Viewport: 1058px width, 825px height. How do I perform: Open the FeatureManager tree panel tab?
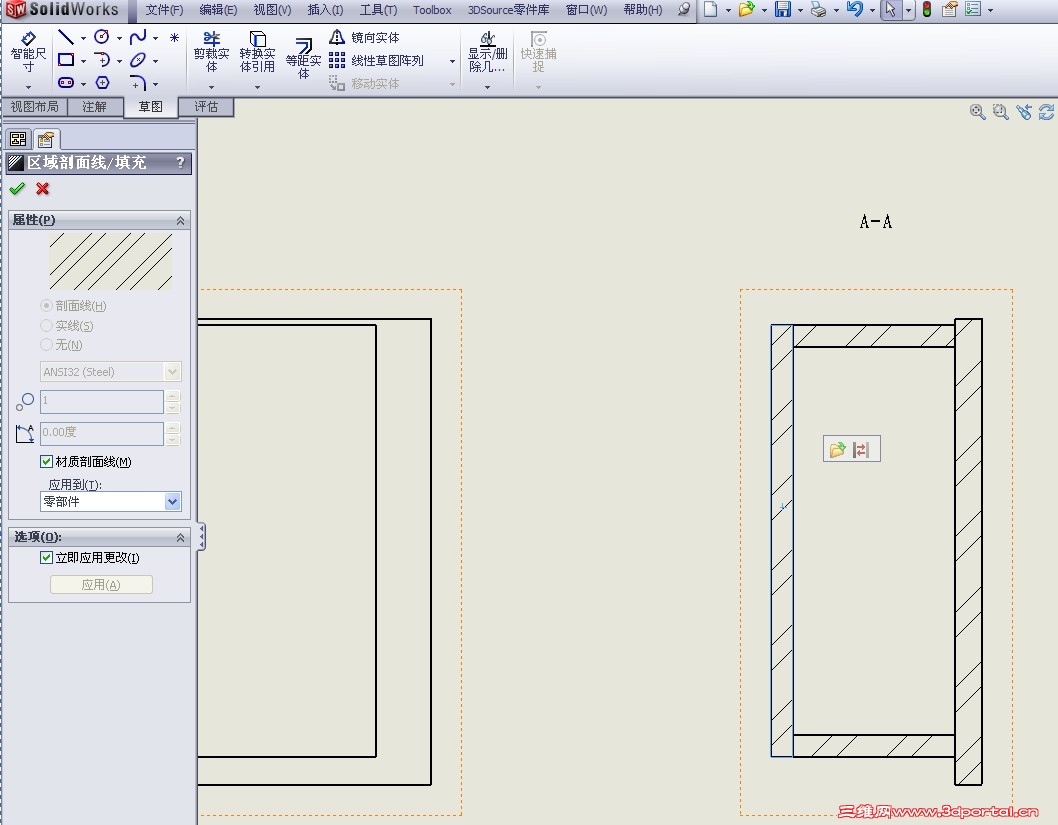coord(18,139)
